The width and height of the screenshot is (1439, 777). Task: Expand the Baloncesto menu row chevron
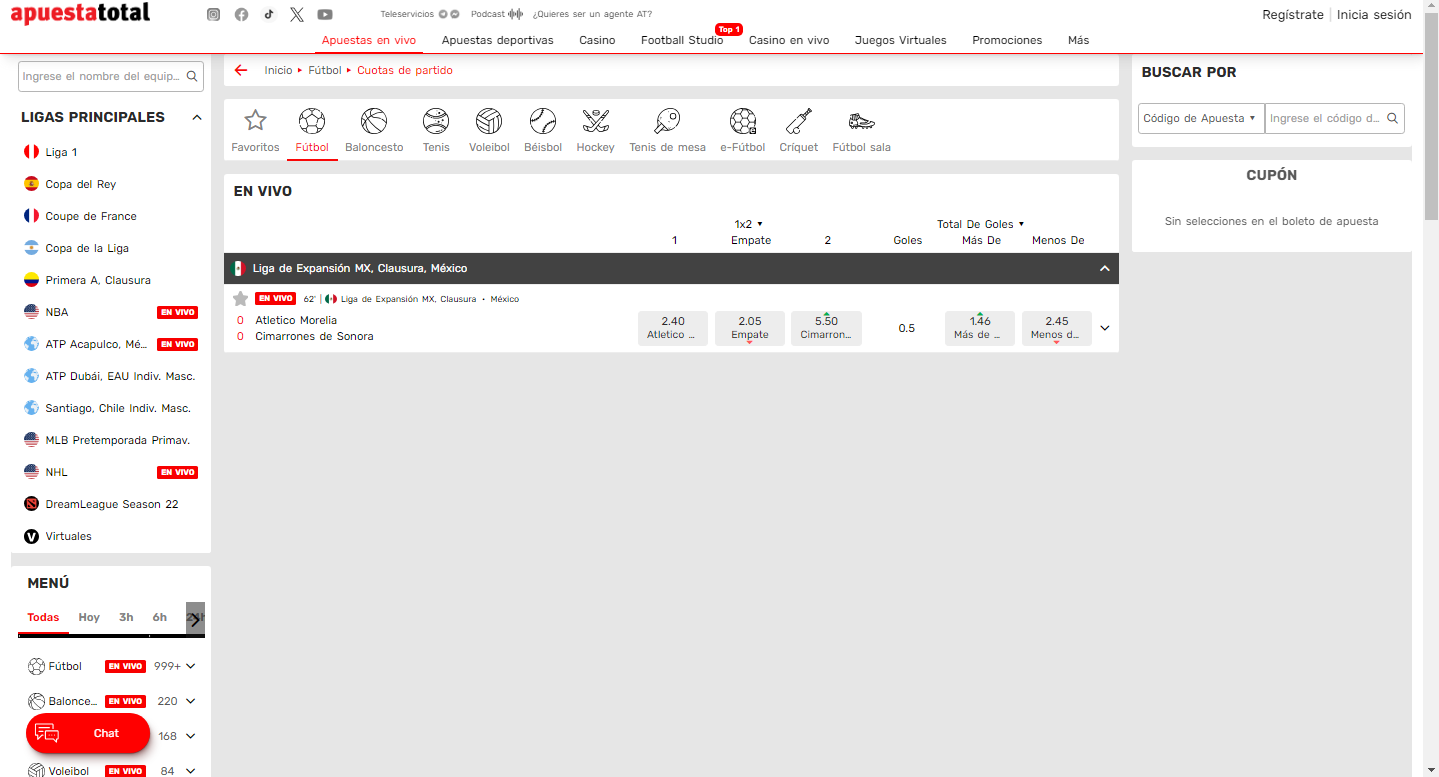pyautogui.click(x=191, y=701)
